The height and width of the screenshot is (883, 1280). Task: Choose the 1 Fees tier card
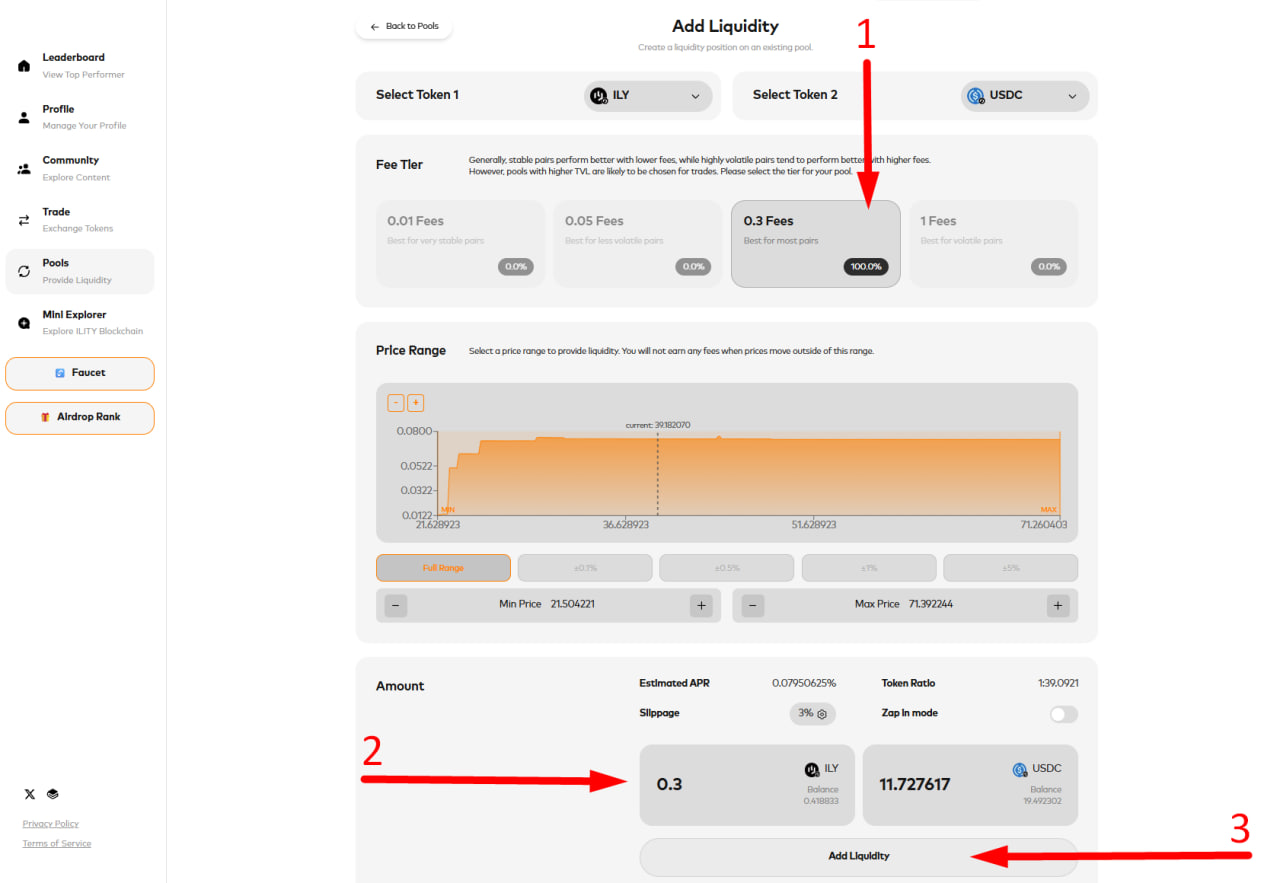point(993,243)
